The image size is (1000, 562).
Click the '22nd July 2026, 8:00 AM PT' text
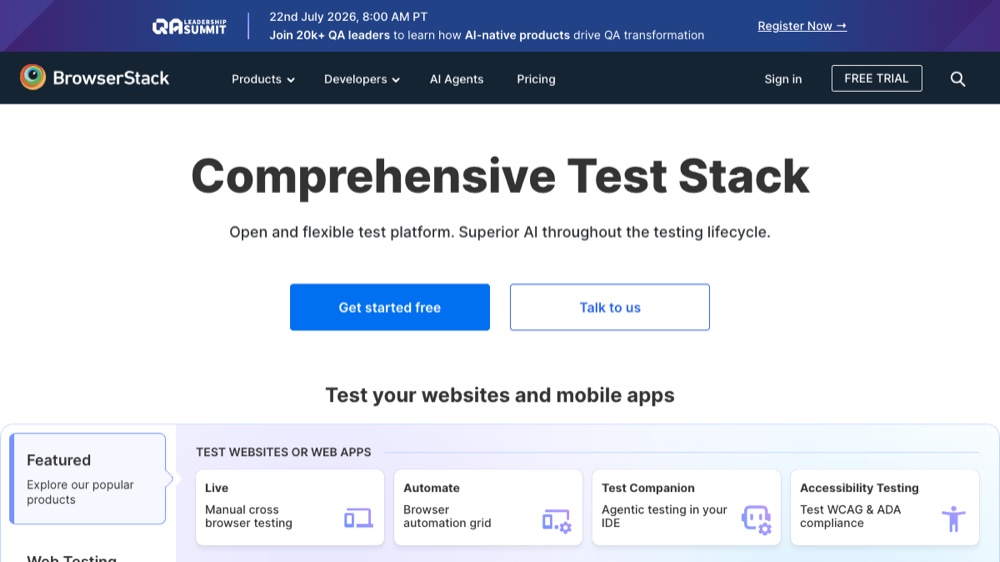[348, 17]
